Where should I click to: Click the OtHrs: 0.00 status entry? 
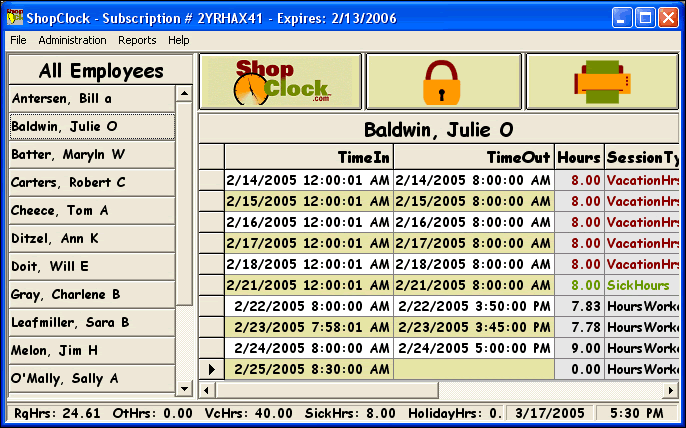[x=153, y=413]
